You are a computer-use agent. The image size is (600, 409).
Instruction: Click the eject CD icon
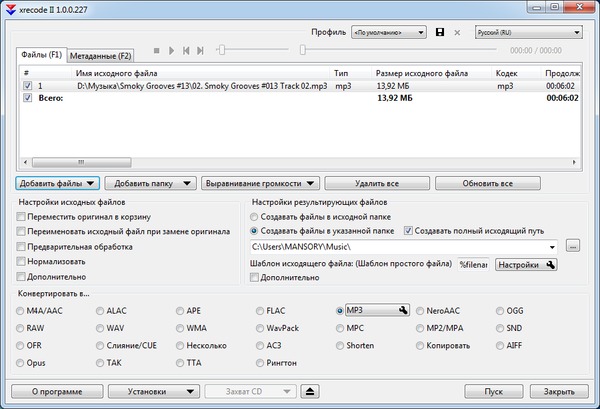[x=311, y=391]
